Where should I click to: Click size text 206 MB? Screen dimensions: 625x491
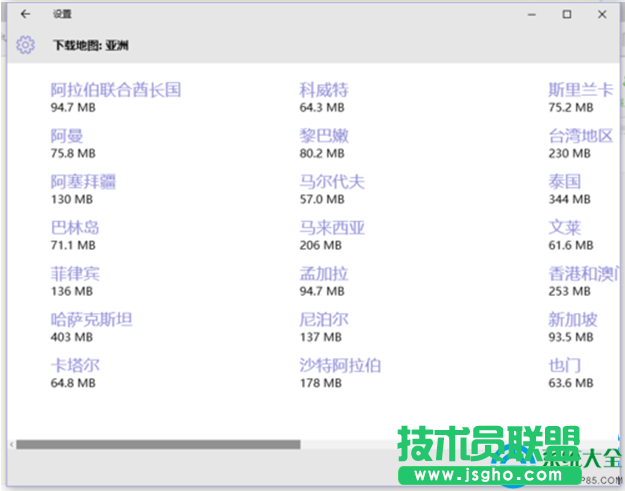coord(320,245)
